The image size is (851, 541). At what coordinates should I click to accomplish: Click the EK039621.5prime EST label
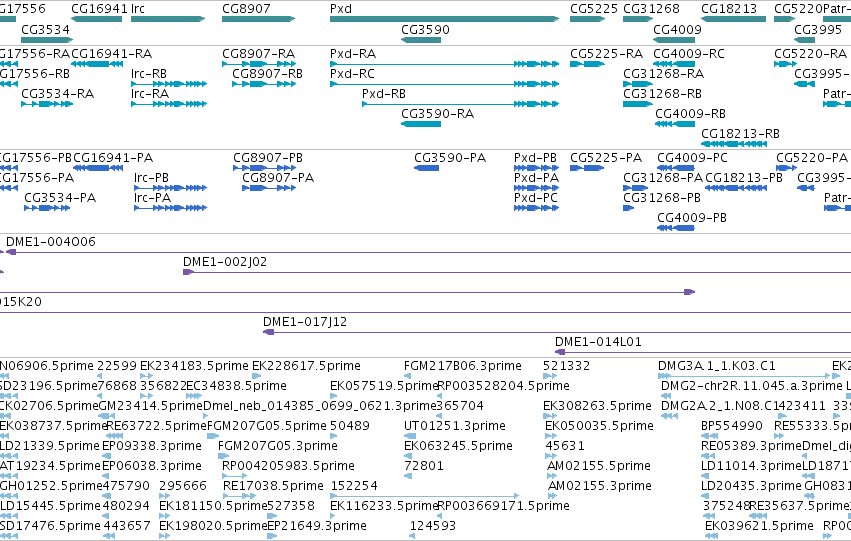(x=759, y=526)
